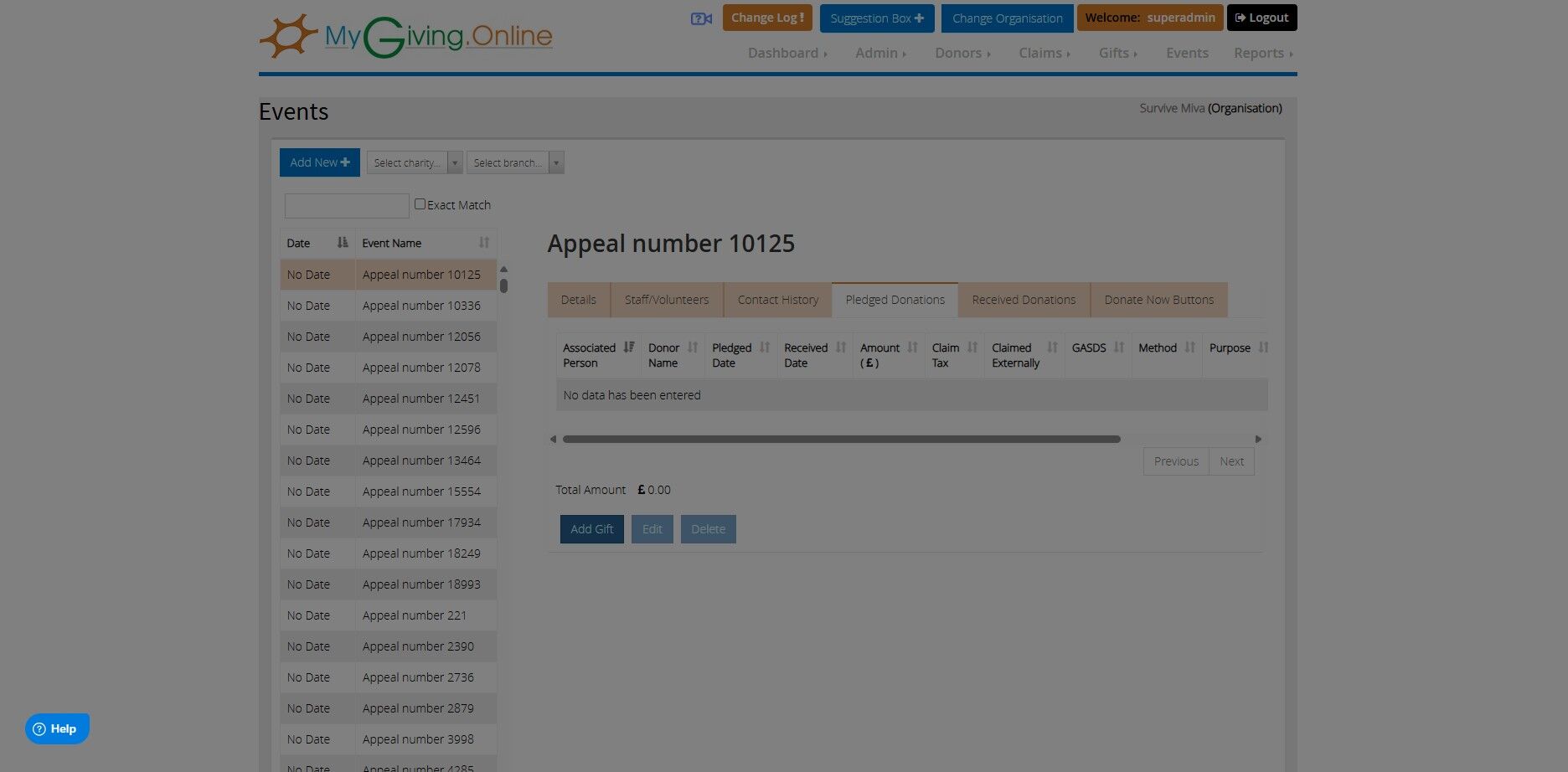Click the Add New button
1568x772 pixels.
point(320,162)
